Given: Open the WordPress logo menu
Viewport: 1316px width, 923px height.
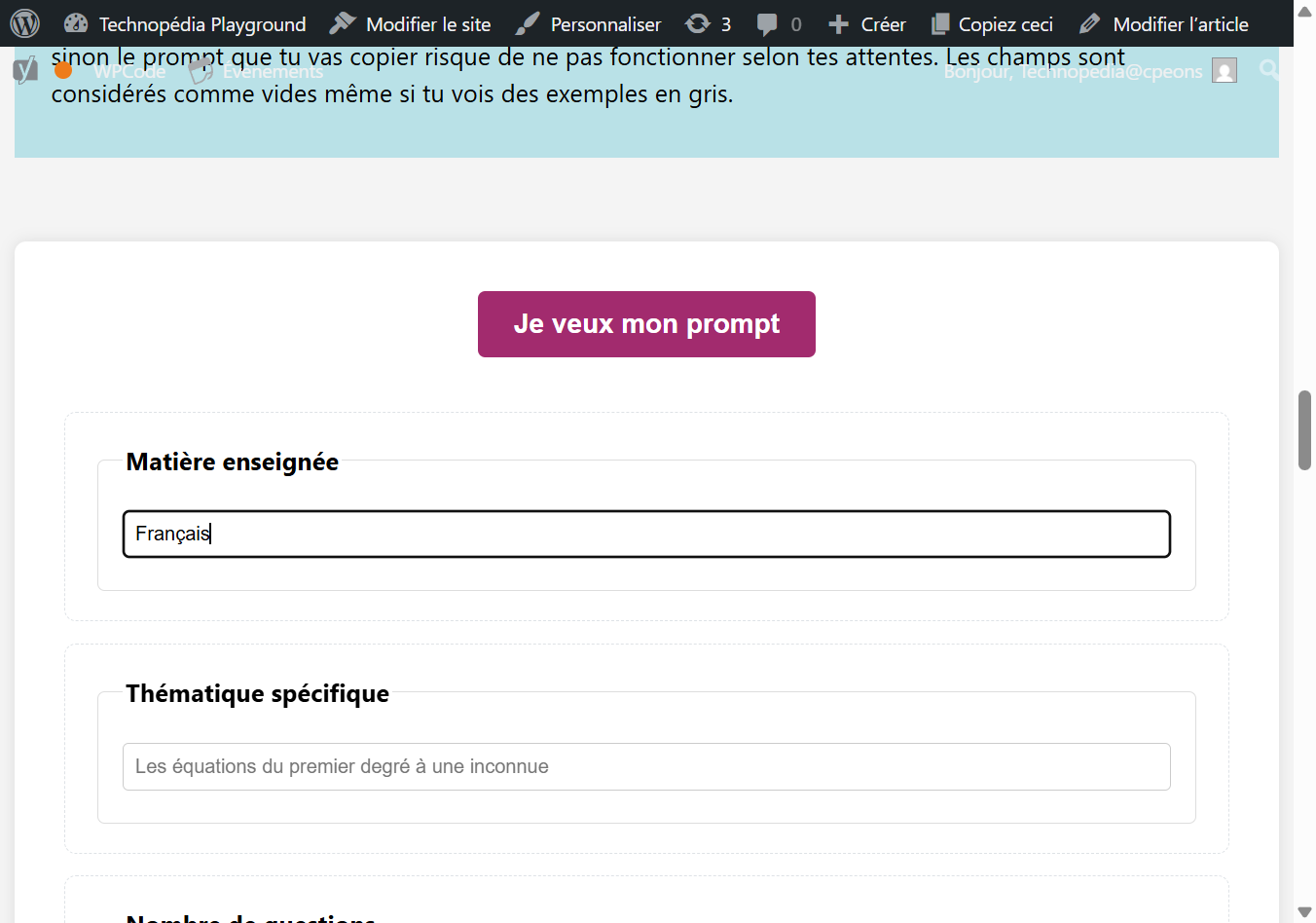Looking at the screenshot, I should [24, 23].
